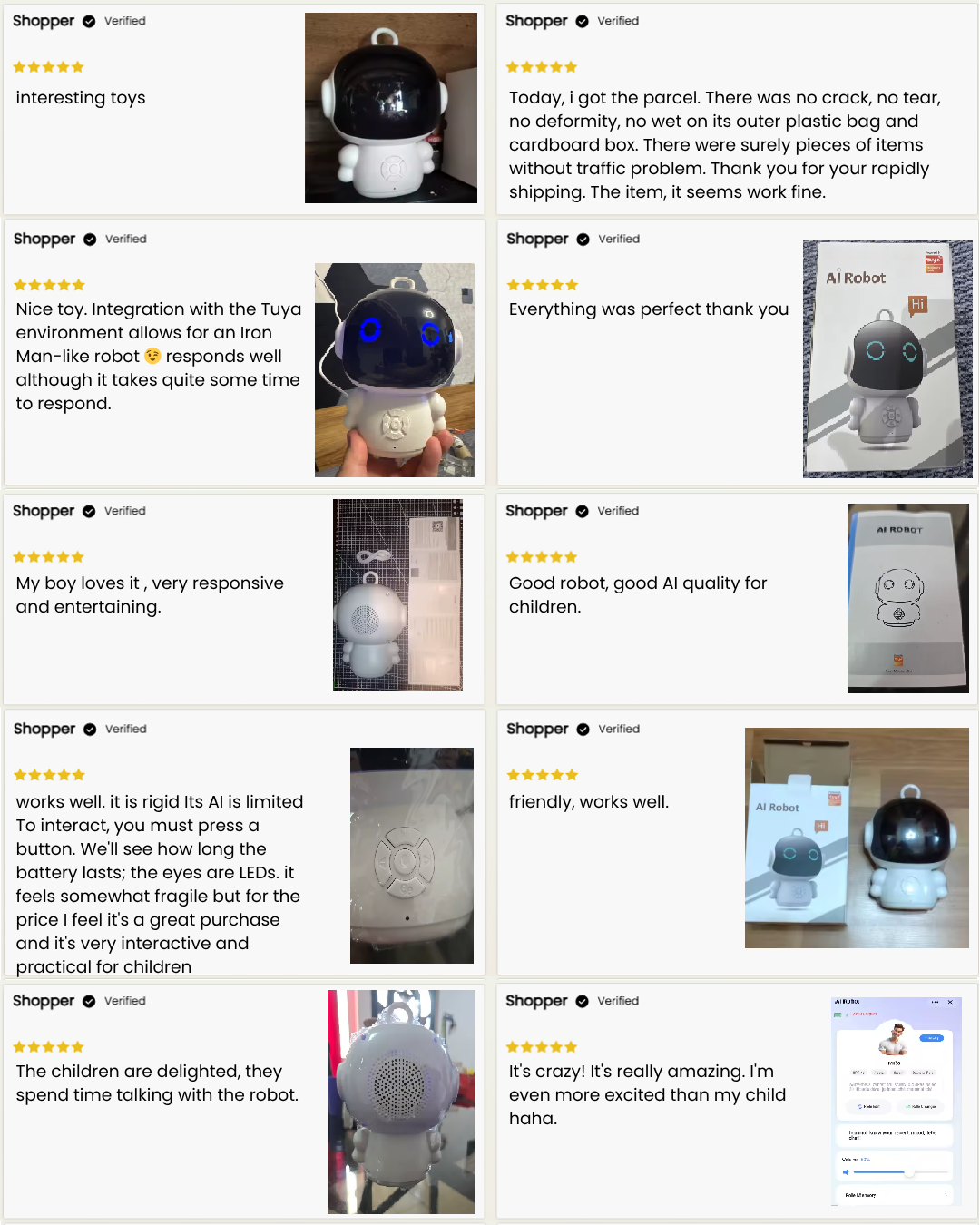Viewport: 980px width, 1225px height.
Task: Click verified badge on 'friendly, works well' review
Action: (x=583, y=730)
